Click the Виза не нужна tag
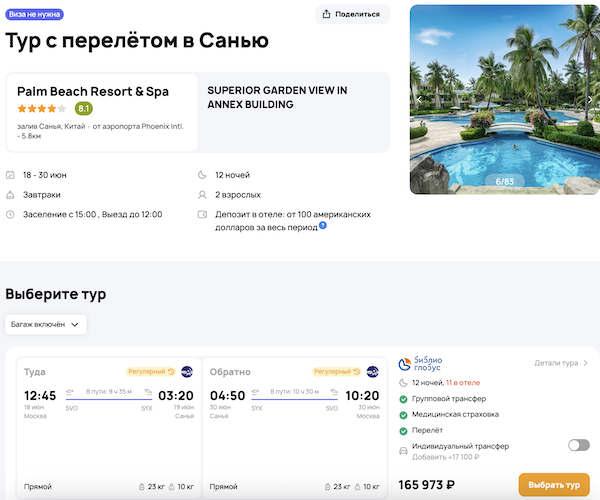The height and width of the screenshot is (500, 600). (x=37, y=13)
